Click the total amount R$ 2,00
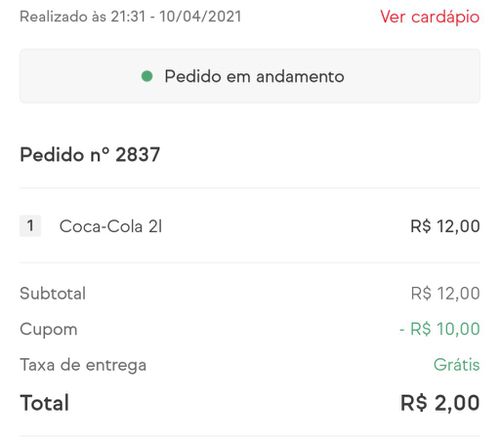Image resolution: width=500 pixels, height=440 pixels. tap(440, 403)
